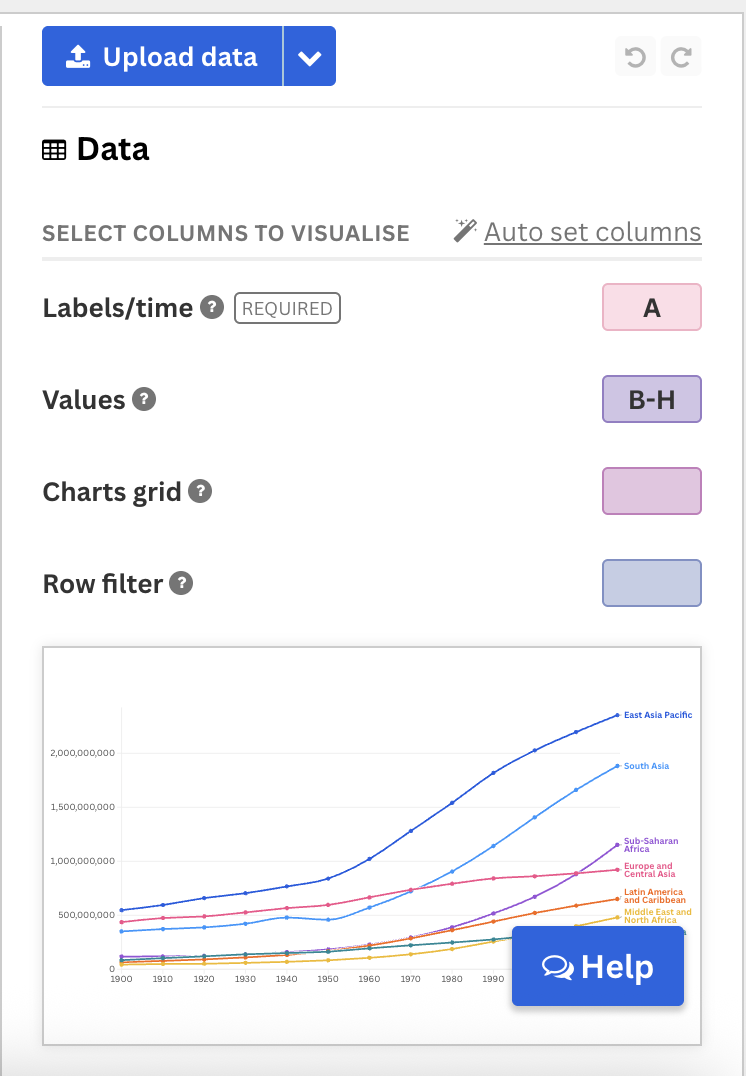Click the redo arrow icon

click(680, 56)
